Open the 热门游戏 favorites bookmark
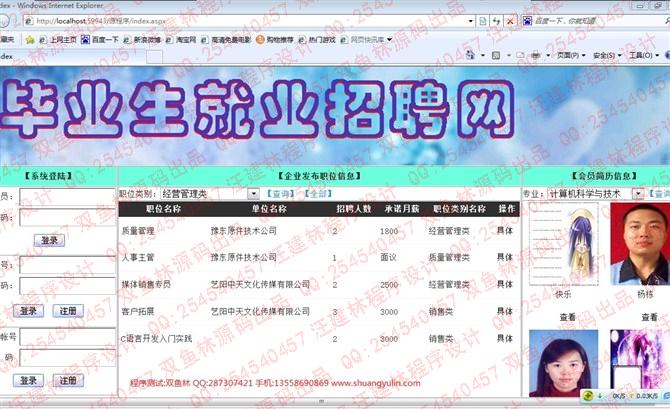Viewport: 670px width, 409px height. tap(317, 40)
